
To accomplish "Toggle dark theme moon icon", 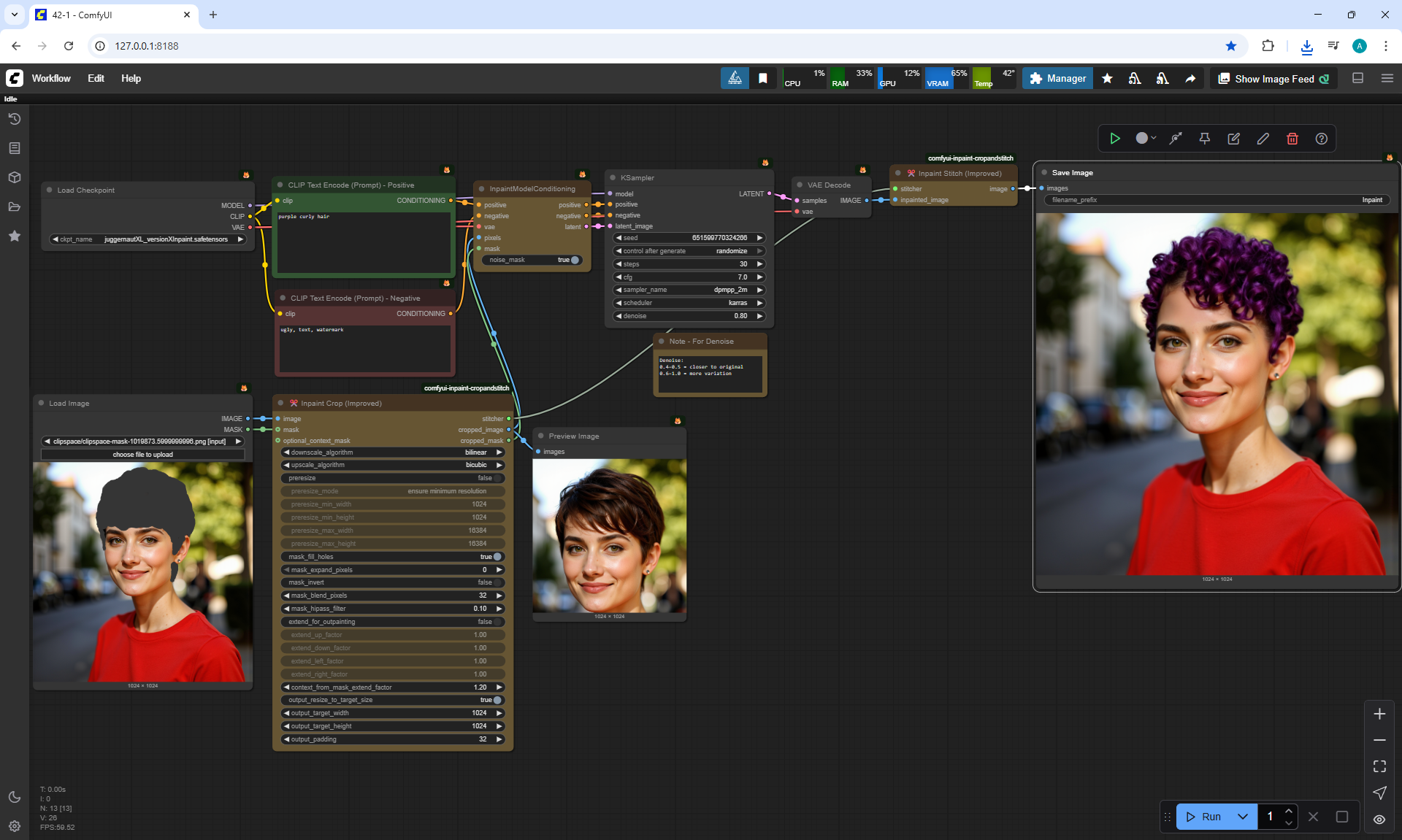I will (x=15, y=797).
